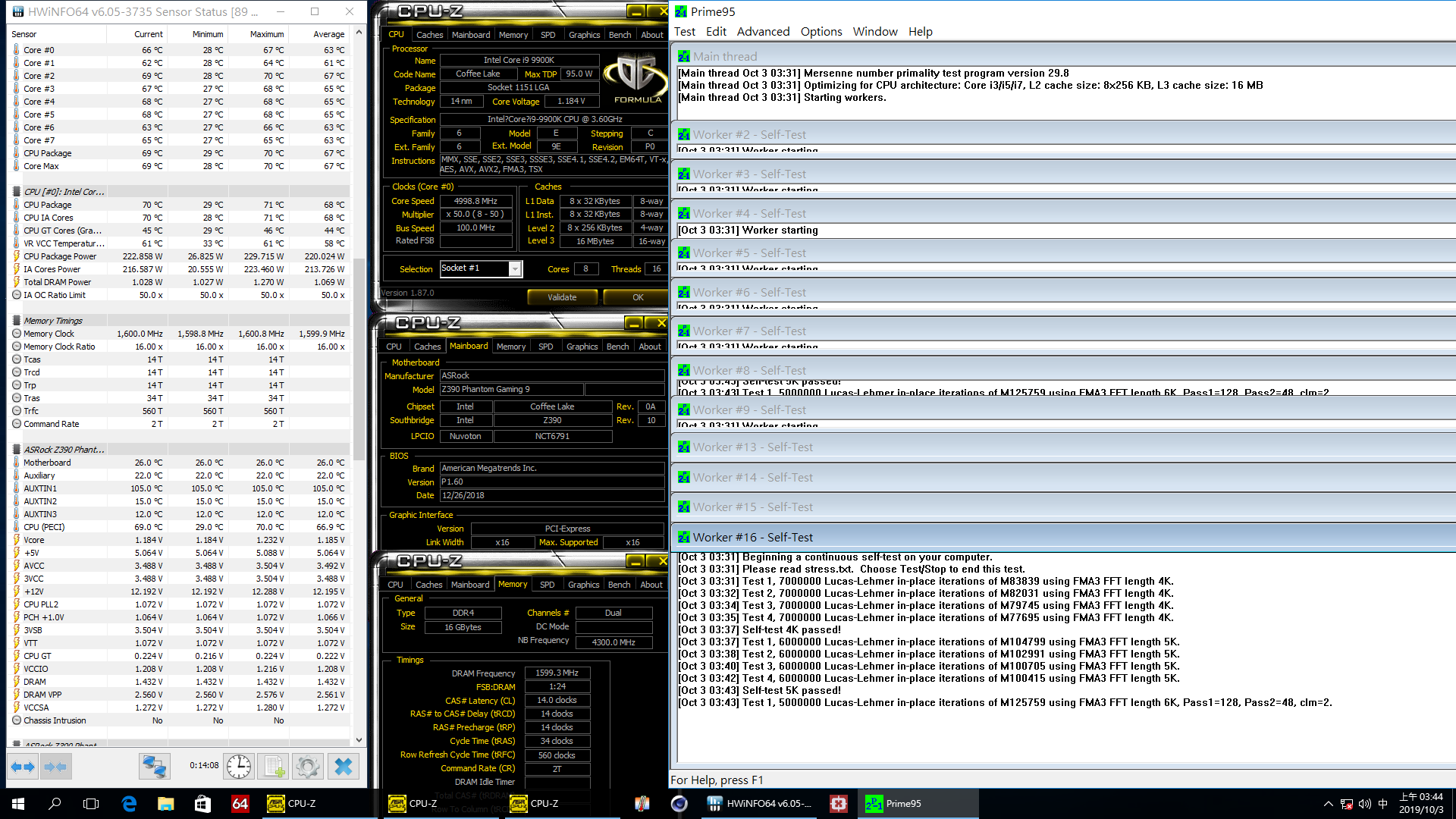1456x819 pixels.
Task: Click Main thread window icon in Prime95
Action: point(683,56)
